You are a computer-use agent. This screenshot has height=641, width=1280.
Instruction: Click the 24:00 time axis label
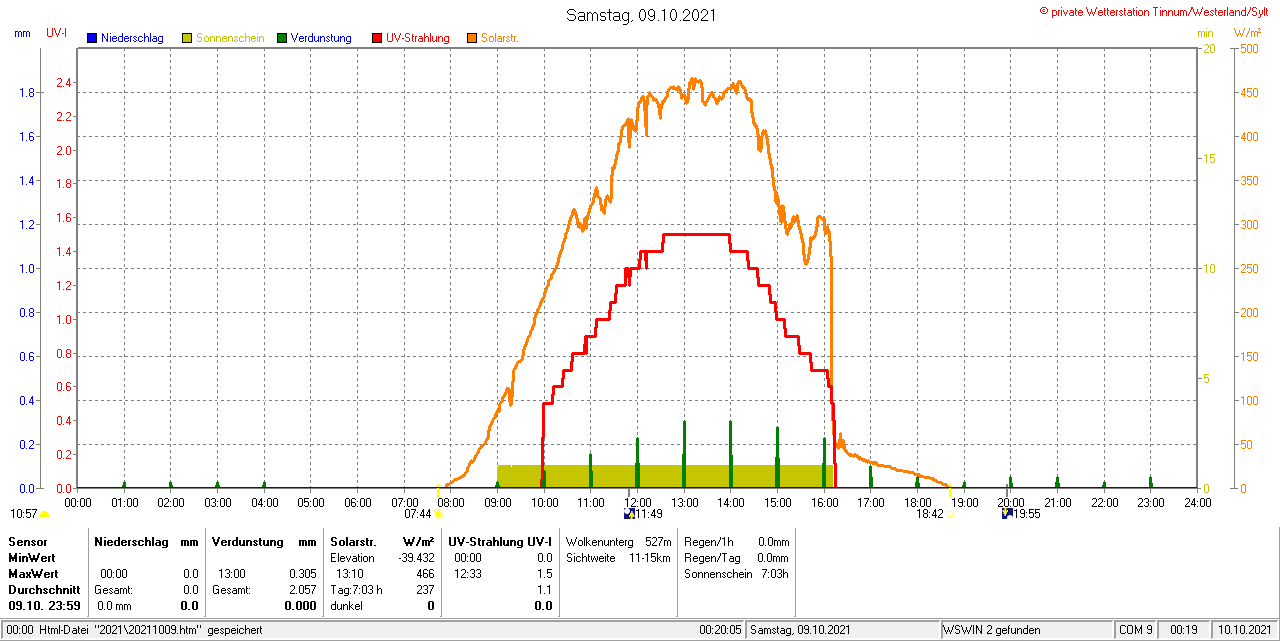1197,502
